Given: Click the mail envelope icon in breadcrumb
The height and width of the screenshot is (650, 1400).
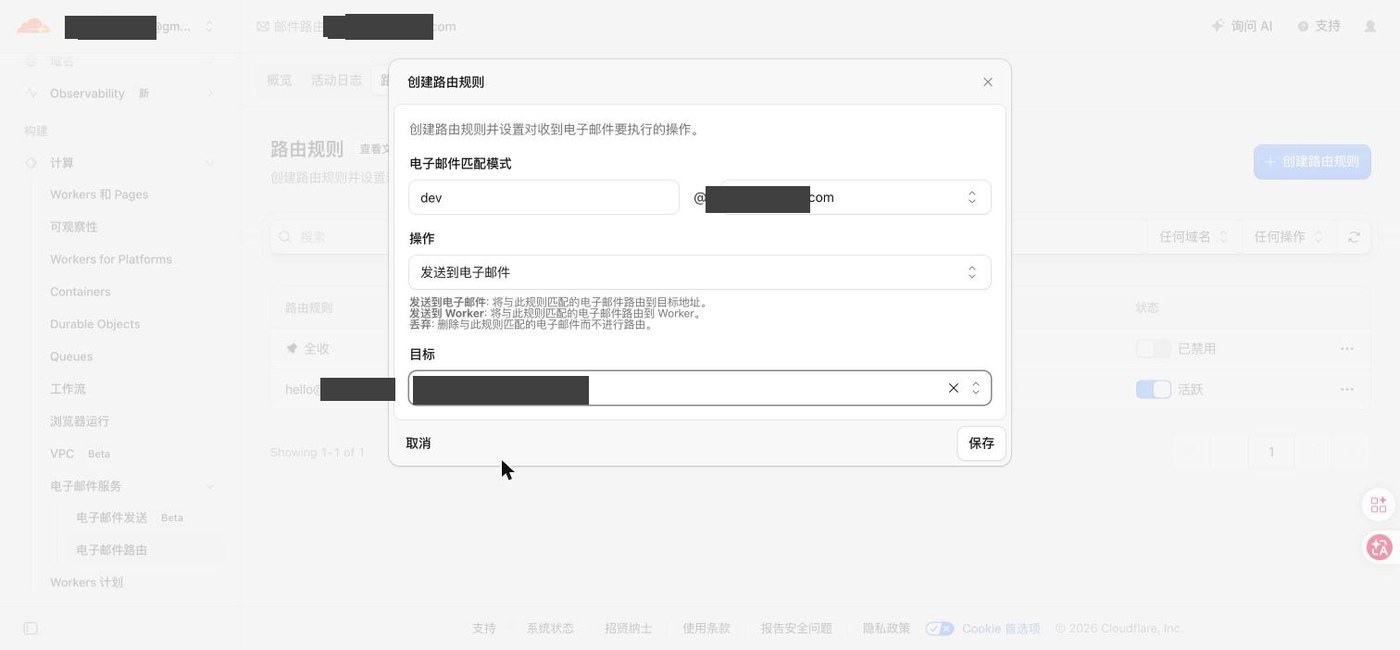Looking at the screenshot, I should pos(263,26).
